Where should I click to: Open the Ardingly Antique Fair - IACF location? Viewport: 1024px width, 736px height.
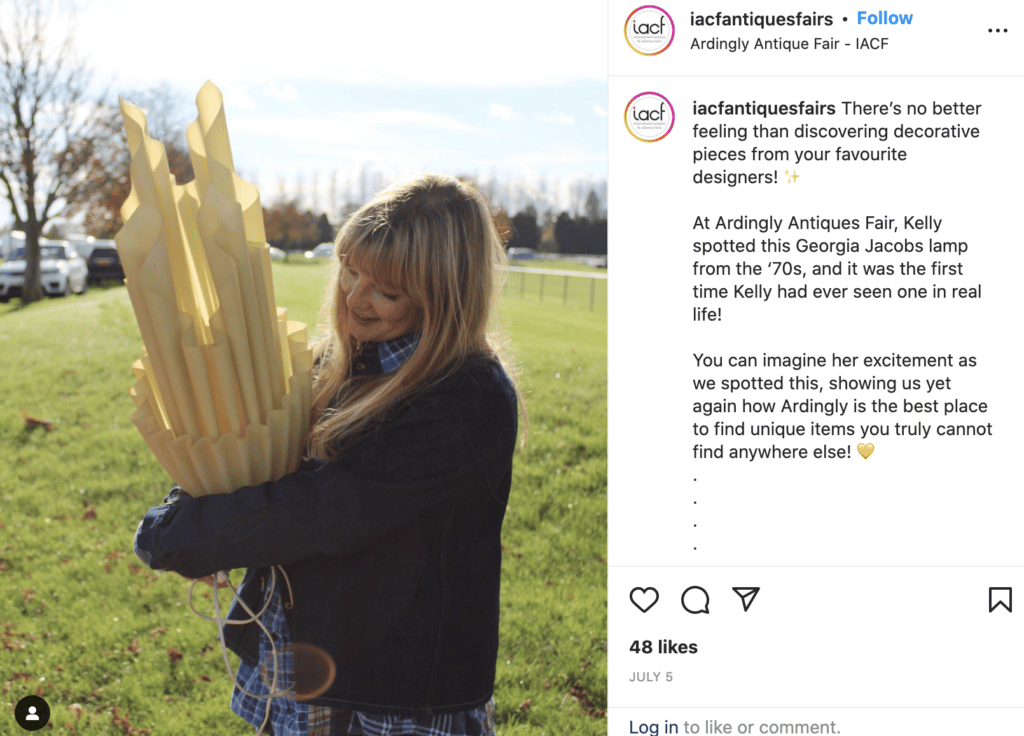click(789, 44)
